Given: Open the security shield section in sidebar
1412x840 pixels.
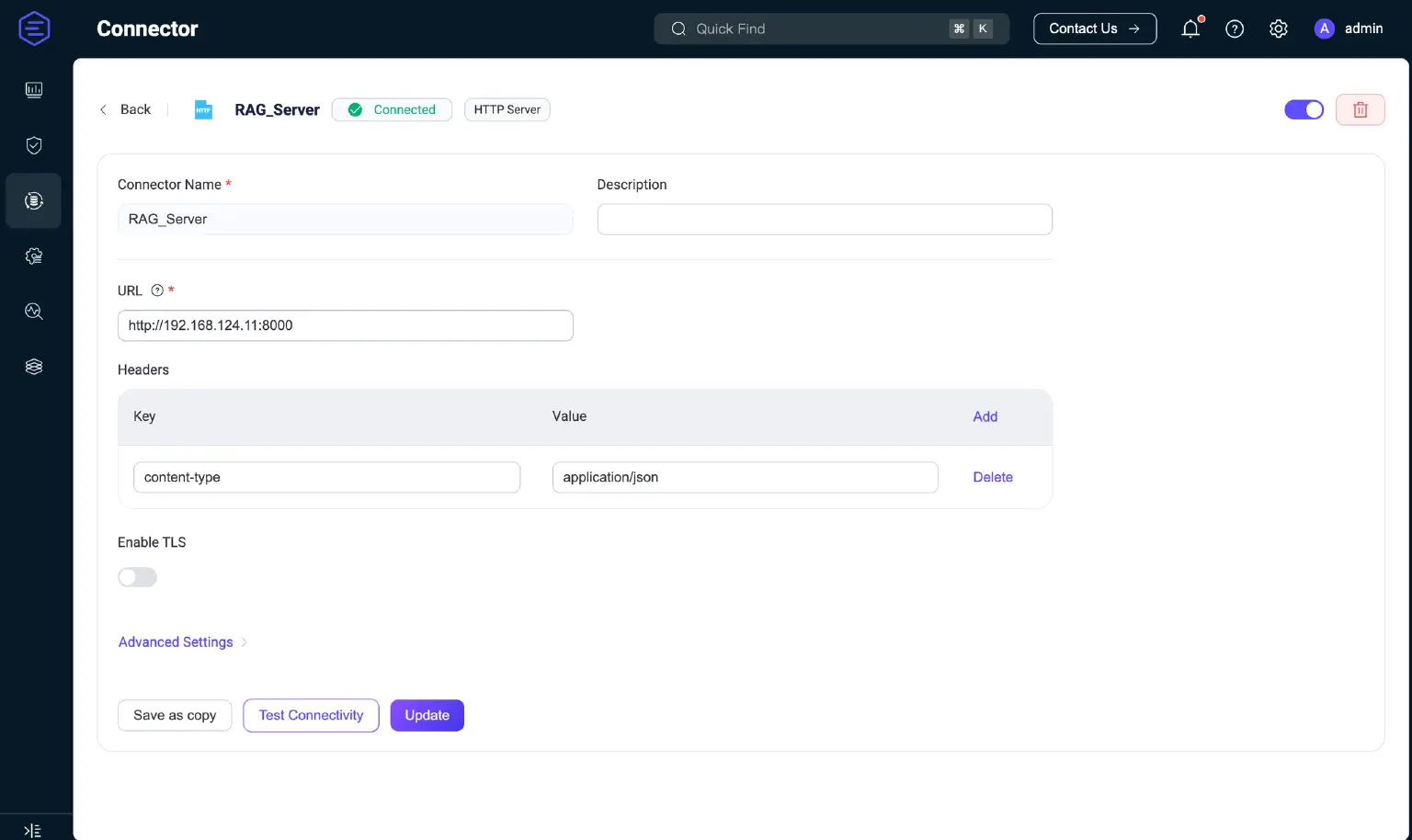Looking at the screenshot, I should [34, 144].
